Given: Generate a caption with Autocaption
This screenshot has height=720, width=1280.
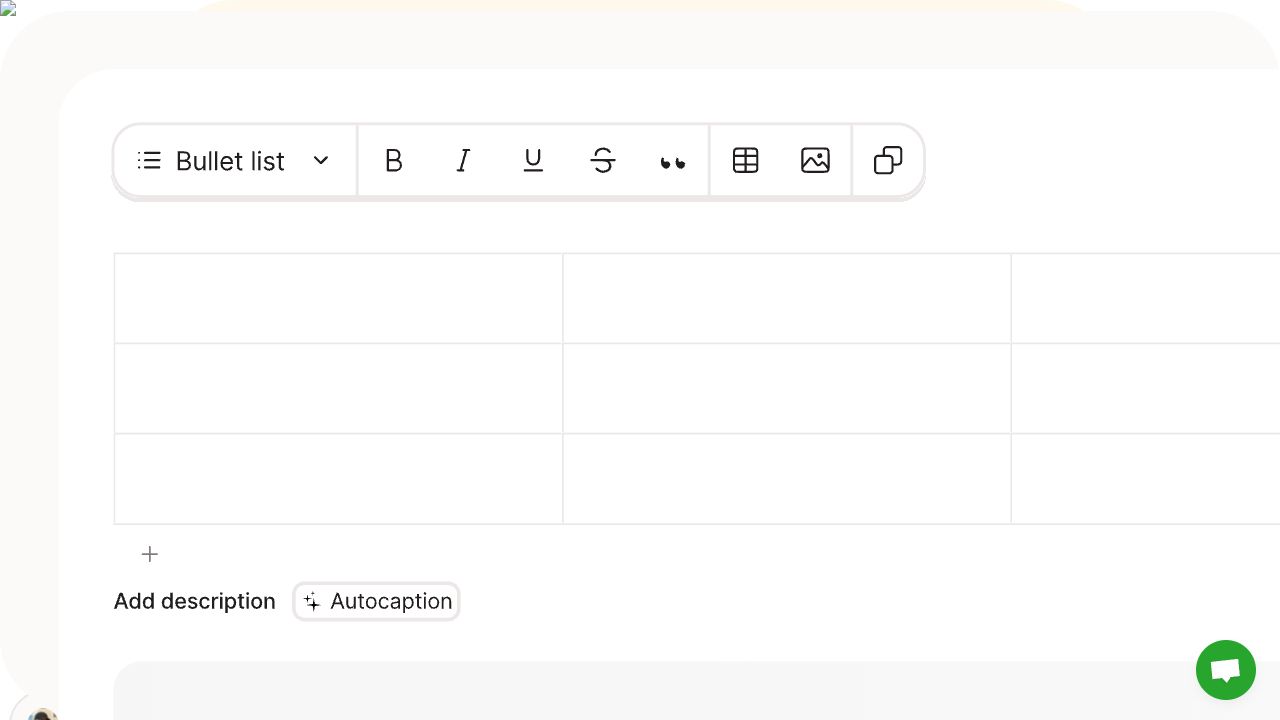Looking at the screenshot, I should click(377, 601).
